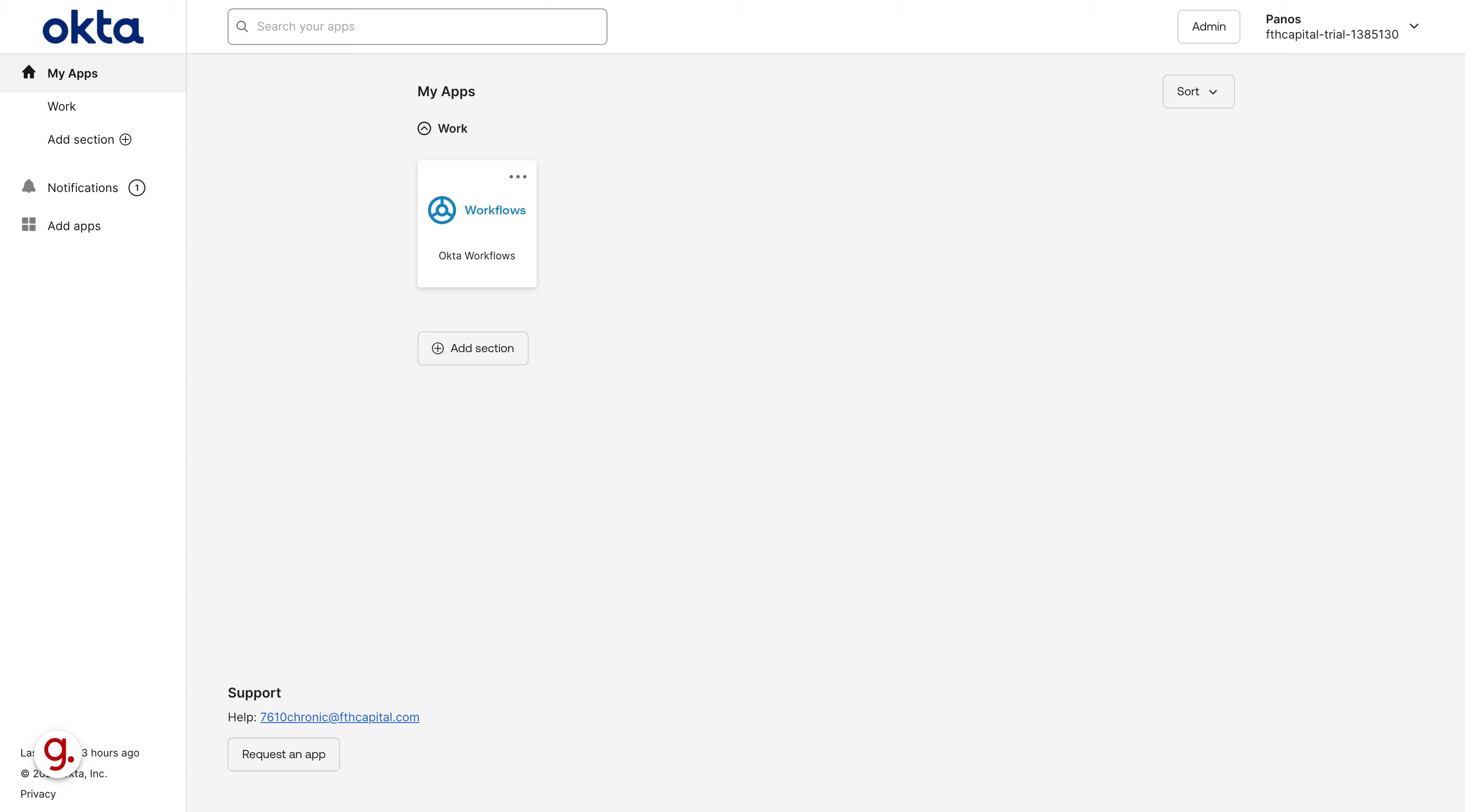The height and width of the screenshot is (812, 1465).
Task: Click the search magnifier icon
Action: point(242,27)
